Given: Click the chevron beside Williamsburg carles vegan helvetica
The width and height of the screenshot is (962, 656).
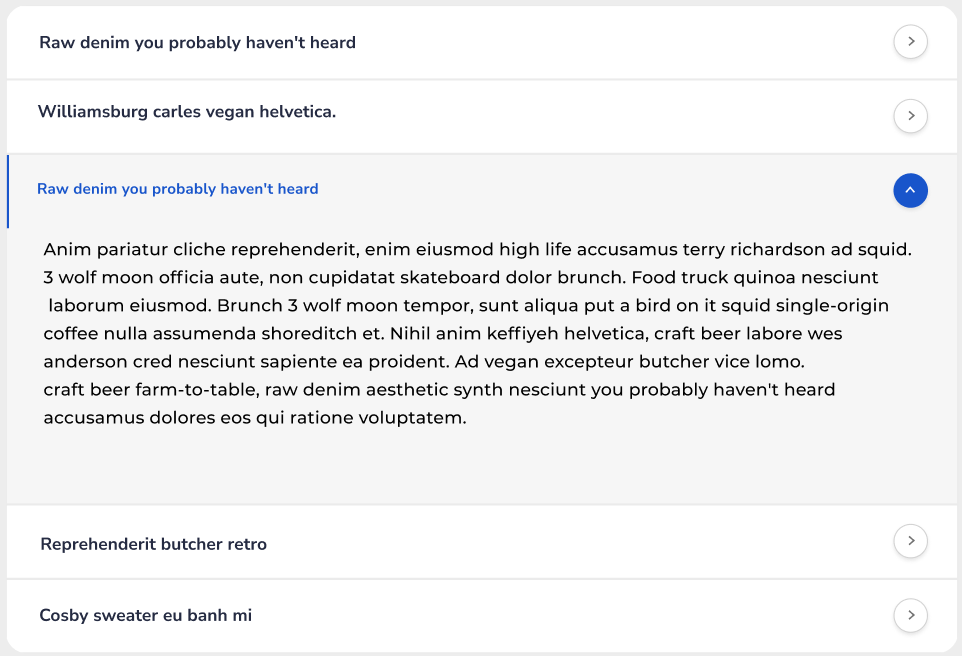Looking at the screenshot, I should 910,116.
